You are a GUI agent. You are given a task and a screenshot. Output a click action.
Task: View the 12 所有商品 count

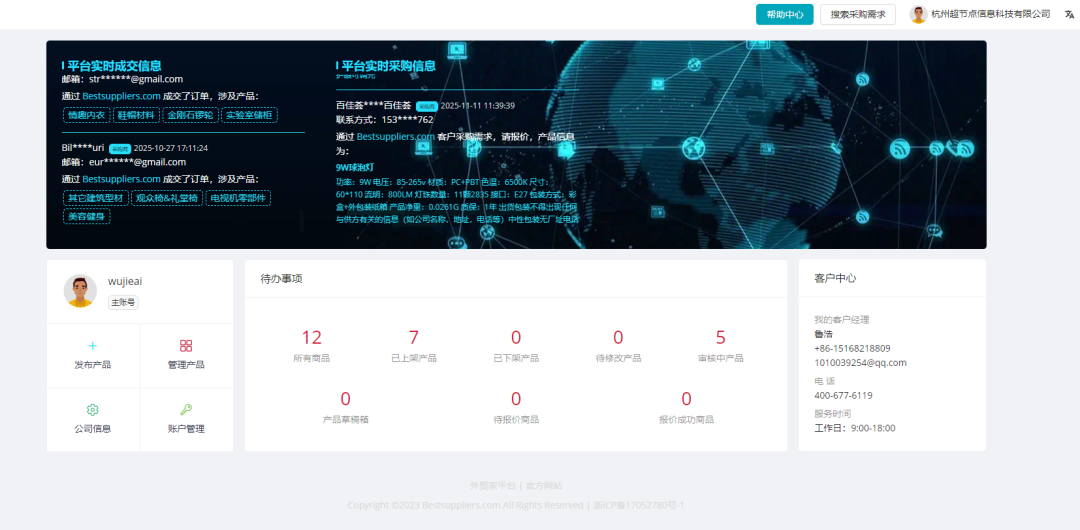click(312, 338)
